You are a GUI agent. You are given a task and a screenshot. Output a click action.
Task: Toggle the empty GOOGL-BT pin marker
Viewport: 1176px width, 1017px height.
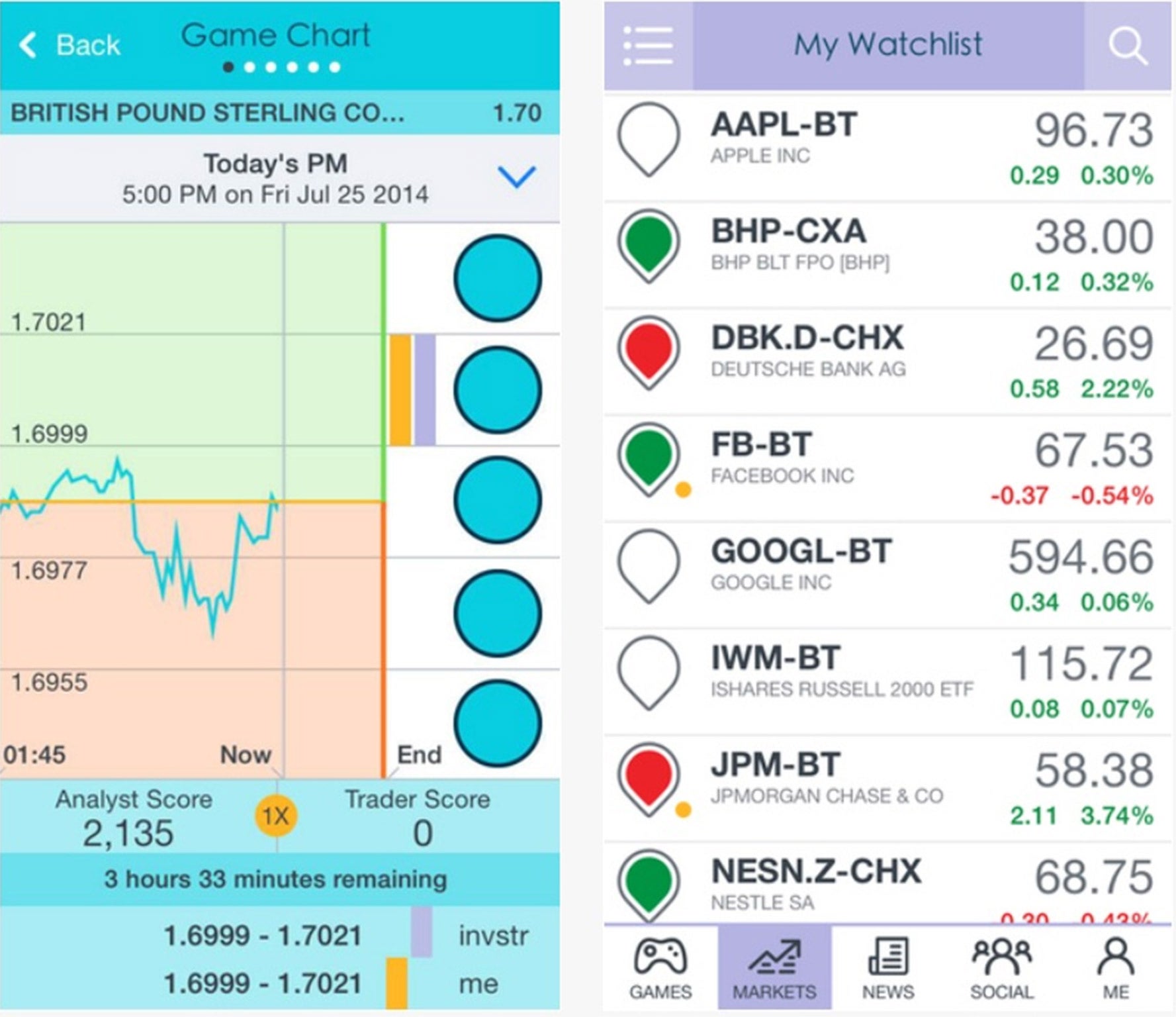649,566
